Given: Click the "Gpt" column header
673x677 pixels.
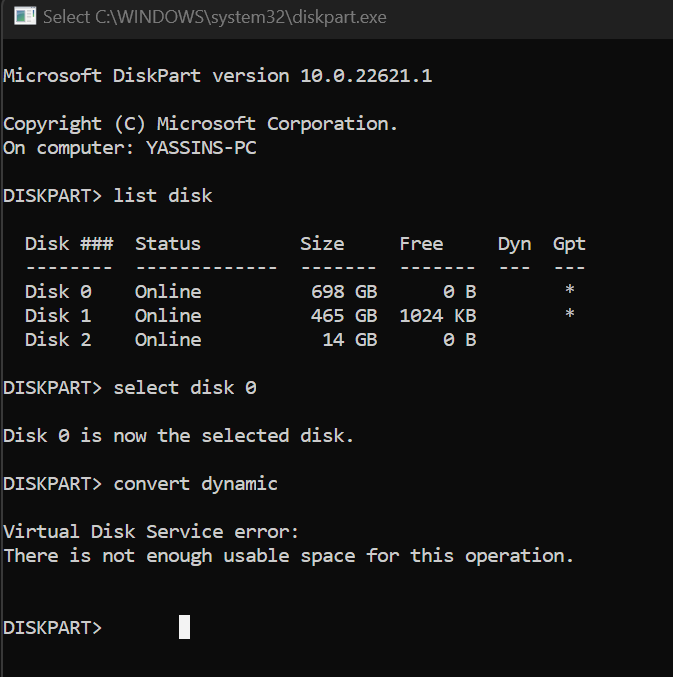Looking at the screenshot, I should coord(569,244).
